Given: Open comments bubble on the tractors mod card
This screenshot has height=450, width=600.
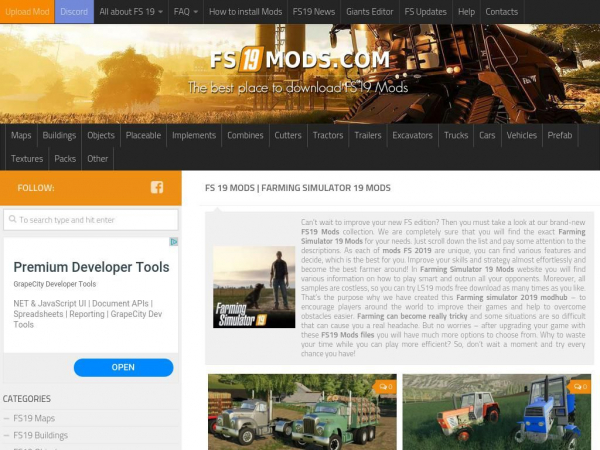Looking at the screenshot, I should pyautogui.click(x=580, y=387).
